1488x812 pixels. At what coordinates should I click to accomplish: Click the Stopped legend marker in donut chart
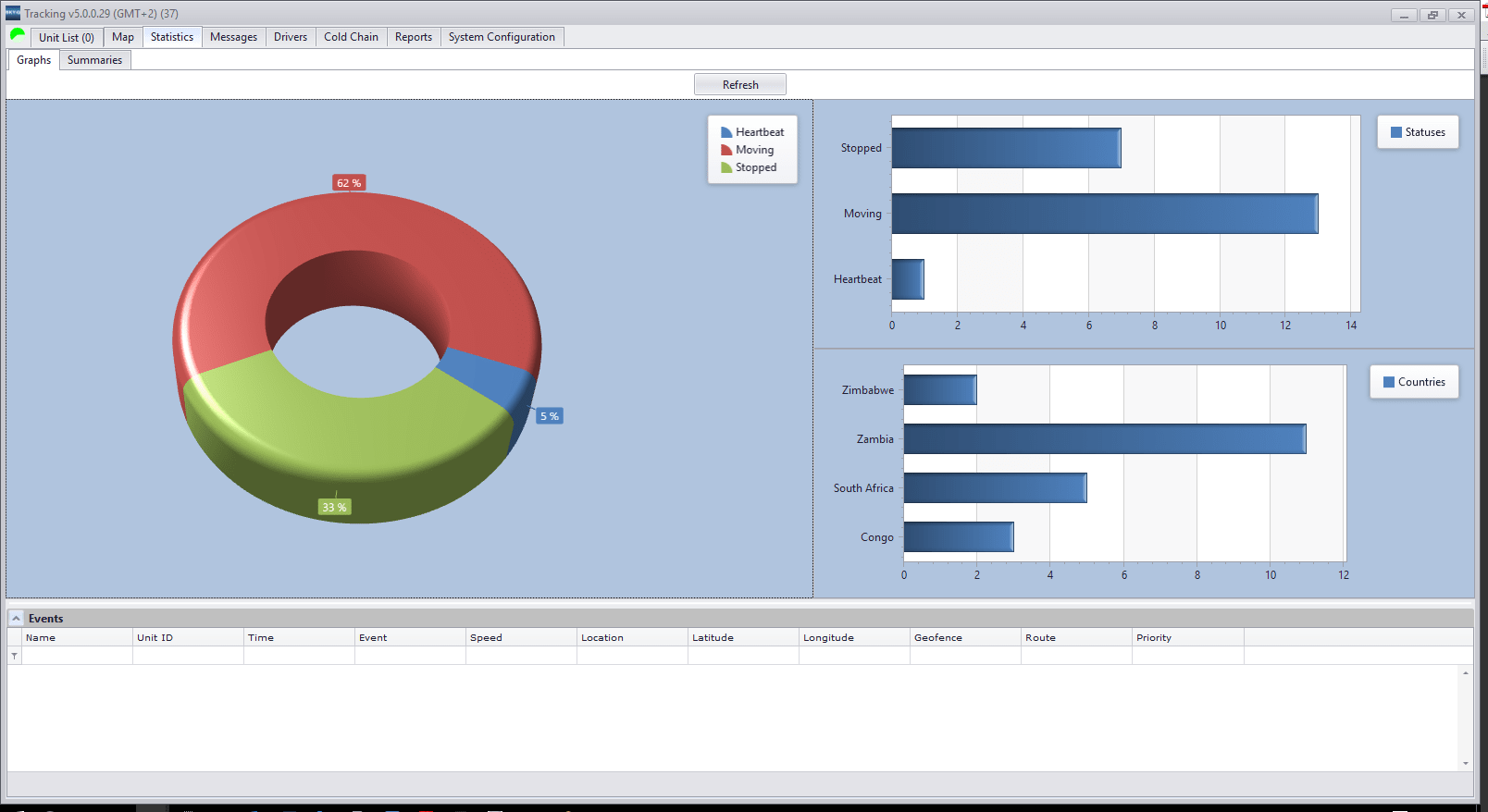click(x=726, y=167)
